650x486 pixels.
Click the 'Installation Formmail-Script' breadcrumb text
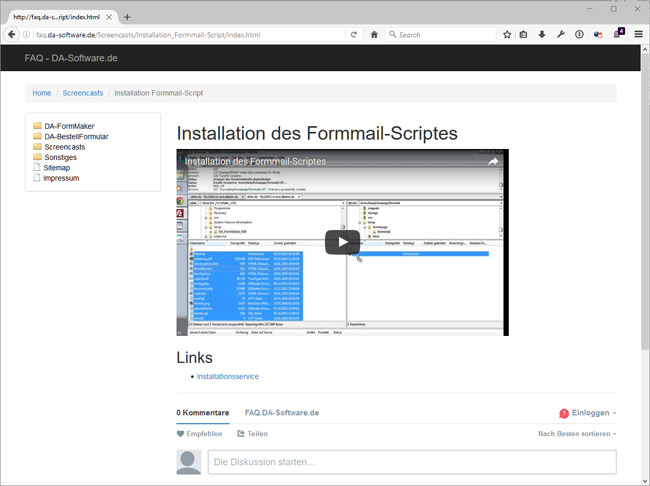[159, 93]
